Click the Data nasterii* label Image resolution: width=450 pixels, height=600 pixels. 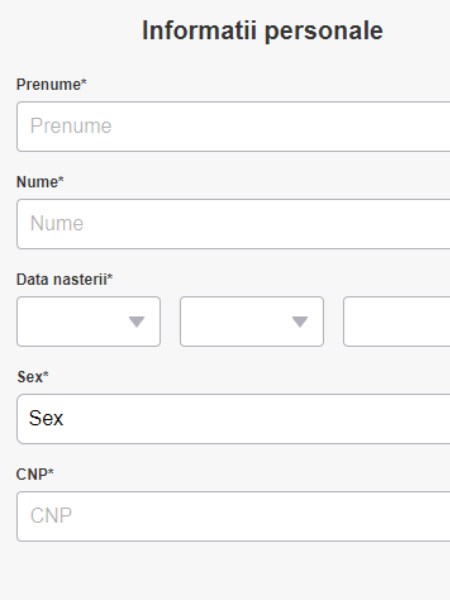click(64, 279)
